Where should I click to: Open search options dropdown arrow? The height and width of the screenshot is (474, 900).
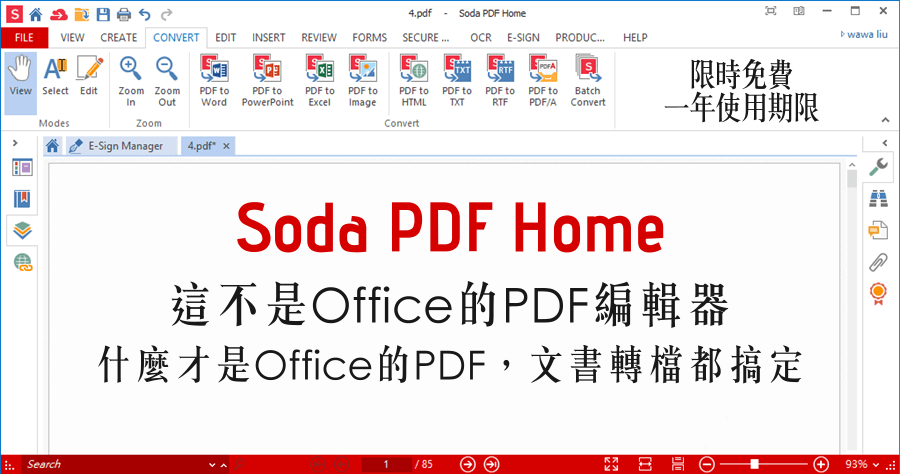click(x=212, y=465)
